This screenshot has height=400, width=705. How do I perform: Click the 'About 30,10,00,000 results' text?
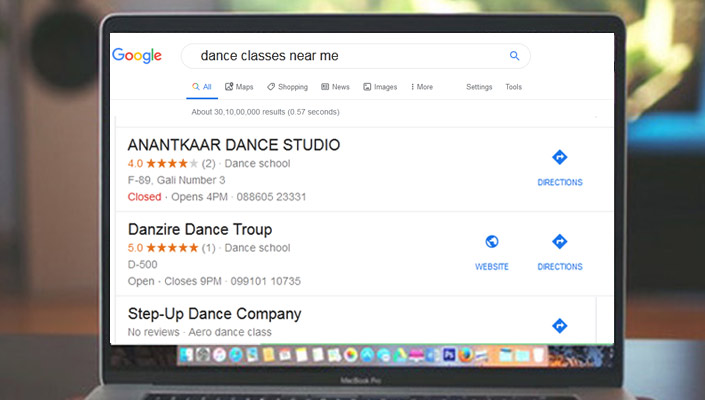coord(265,112)
